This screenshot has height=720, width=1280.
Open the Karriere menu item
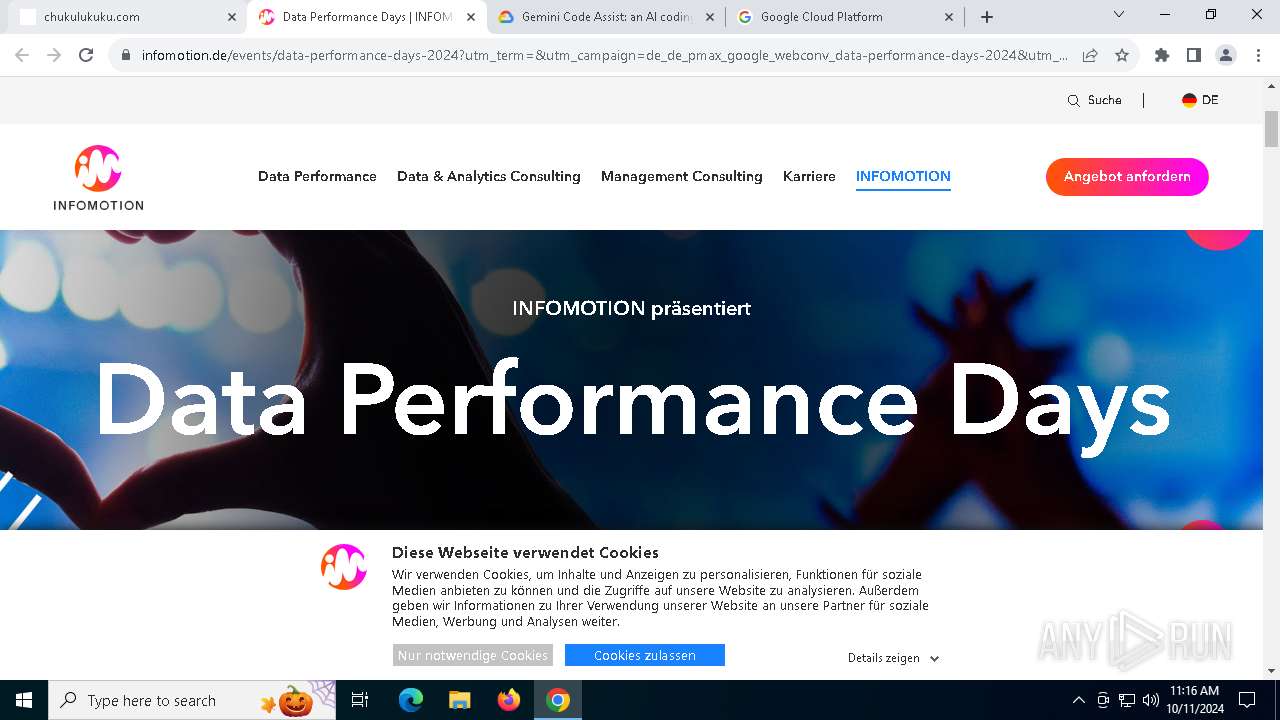pyautogui.click(x=809, y=176)
